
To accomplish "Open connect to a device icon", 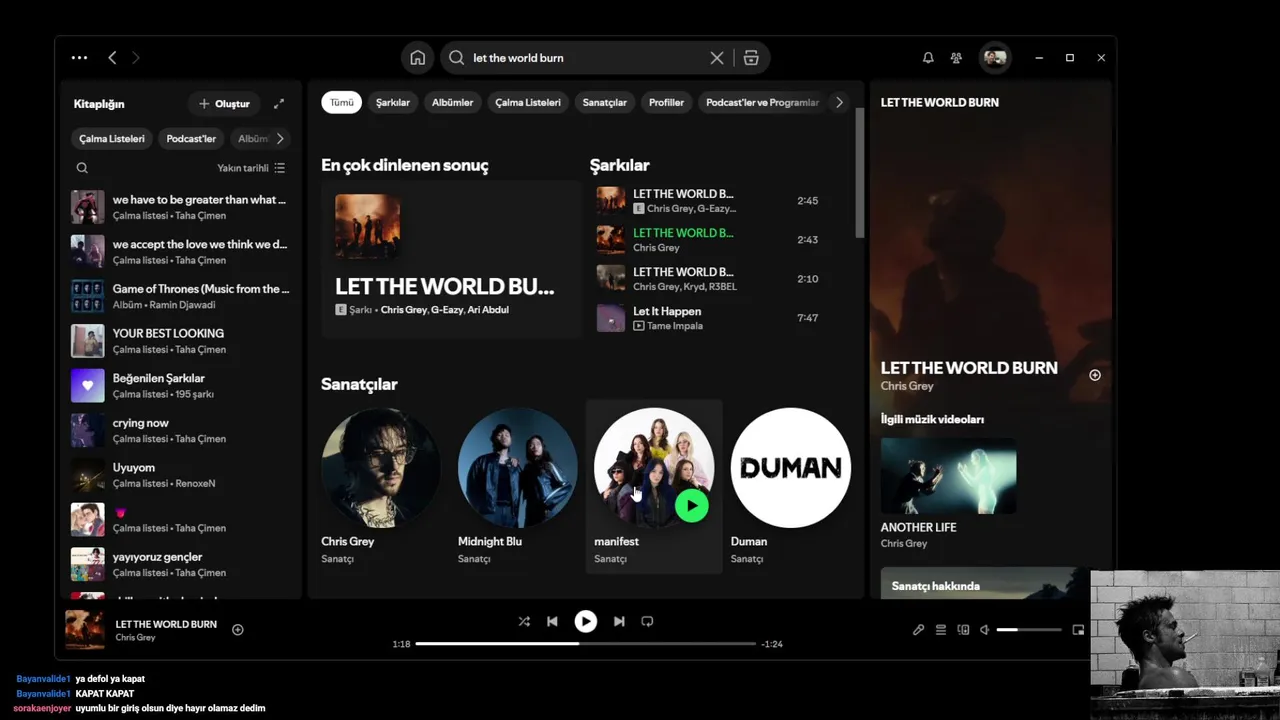I will click(x=963, y=630).
